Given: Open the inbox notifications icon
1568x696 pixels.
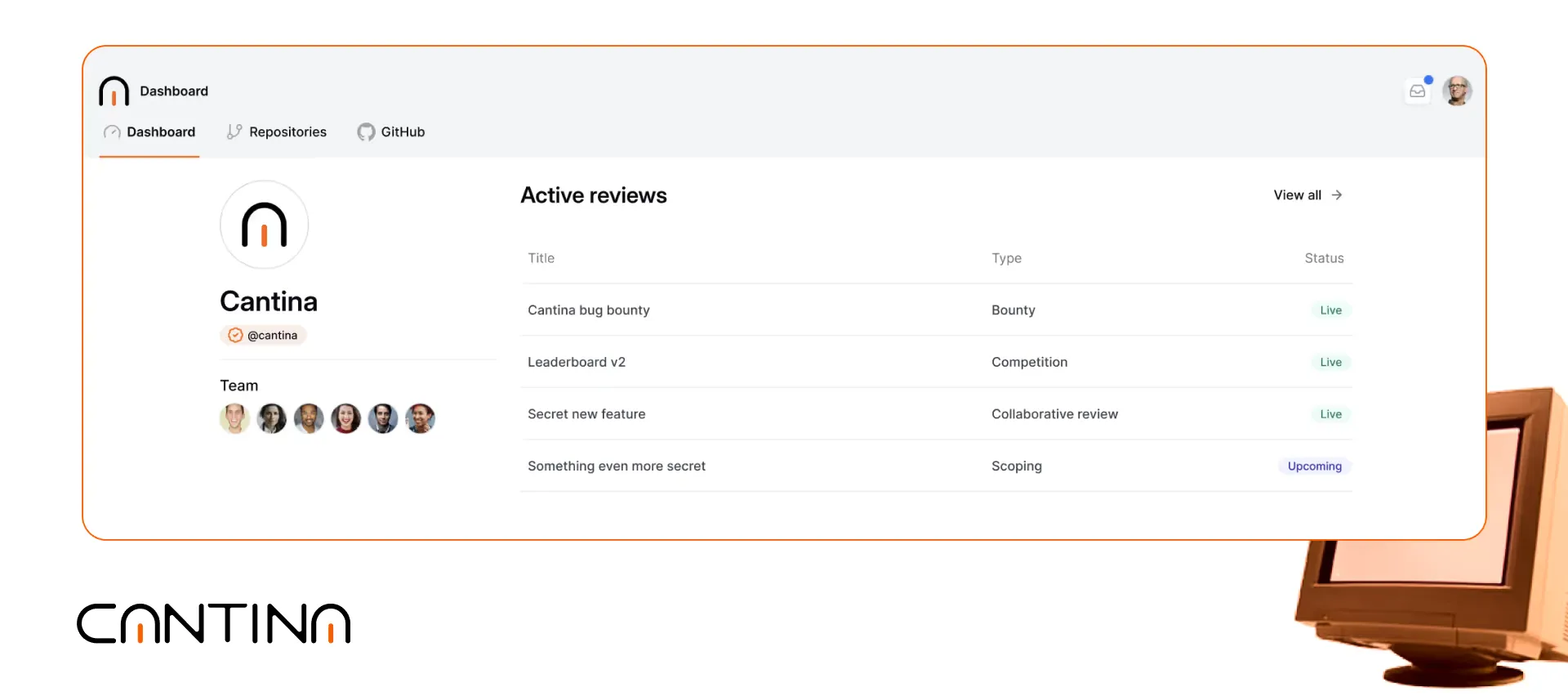Looking at the screenshot, I should (1418, 91).
